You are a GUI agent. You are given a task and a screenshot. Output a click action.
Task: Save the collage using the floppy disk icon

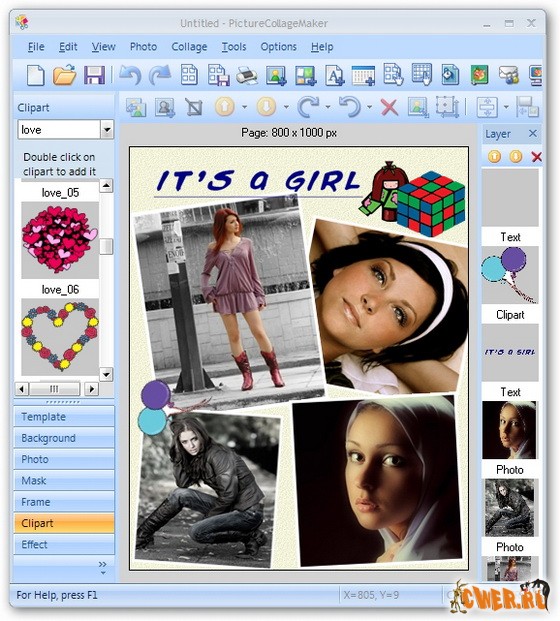(x=94, y=75)
